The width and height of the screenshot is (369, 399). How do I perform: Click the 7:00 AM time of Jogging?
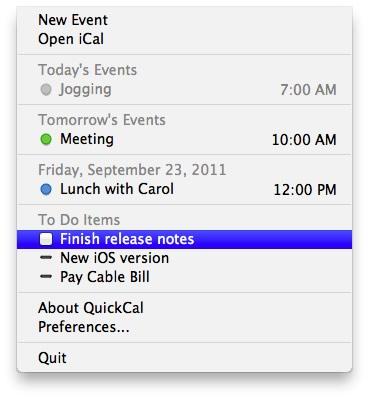click(308, 90)
